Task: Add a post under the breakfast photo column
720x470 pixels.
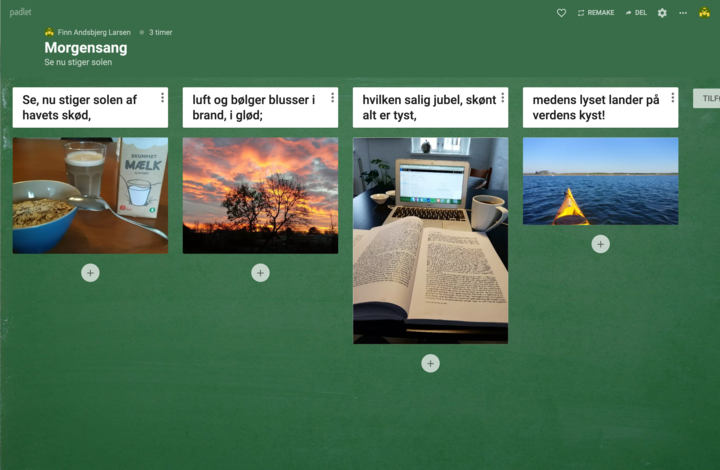Action: click(90, 272)
